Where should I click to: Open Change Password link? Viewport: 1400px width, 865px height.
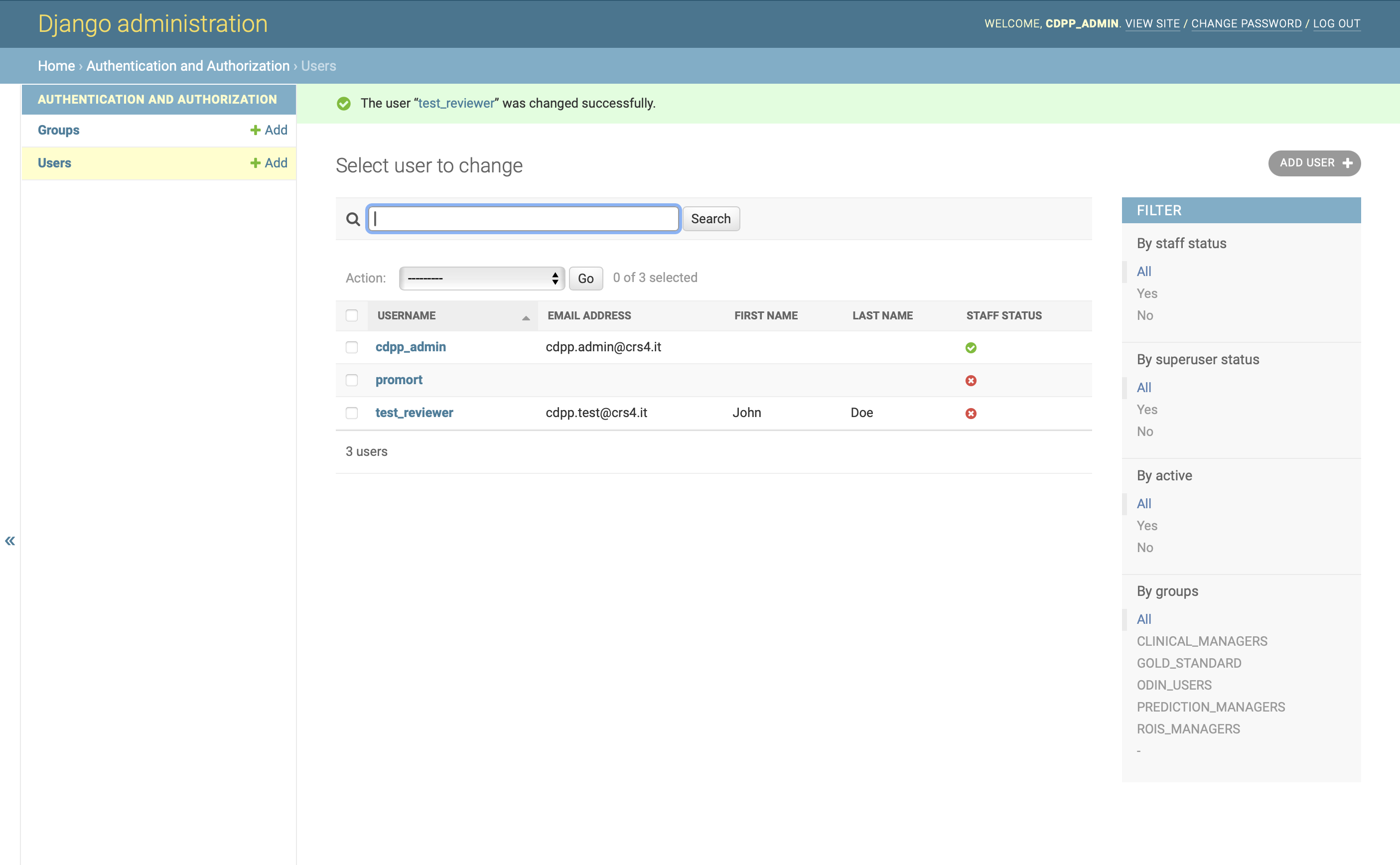point(1246,23)
